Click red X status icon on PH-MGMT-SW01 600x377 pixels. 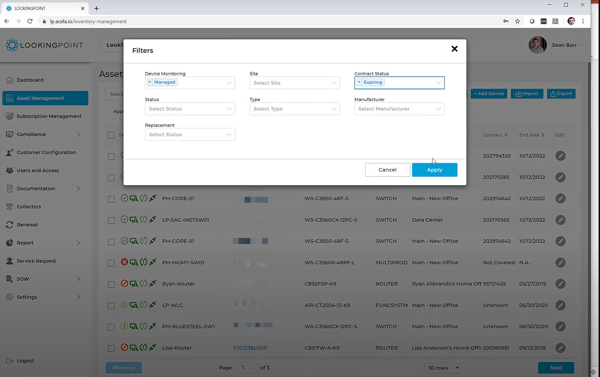point(124,262)
